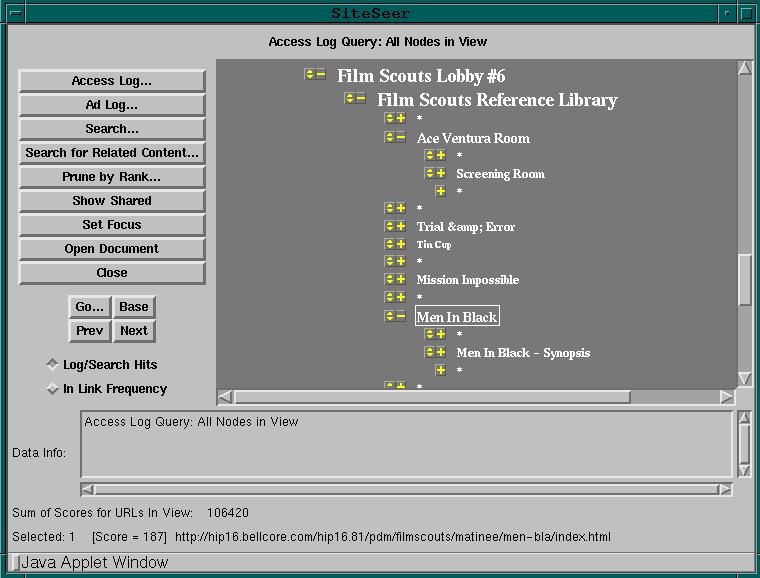The width and height of the screenshot is (760, 578).
Task: Select the Ace Ventura Room tree item
Action: click(473, 138)
